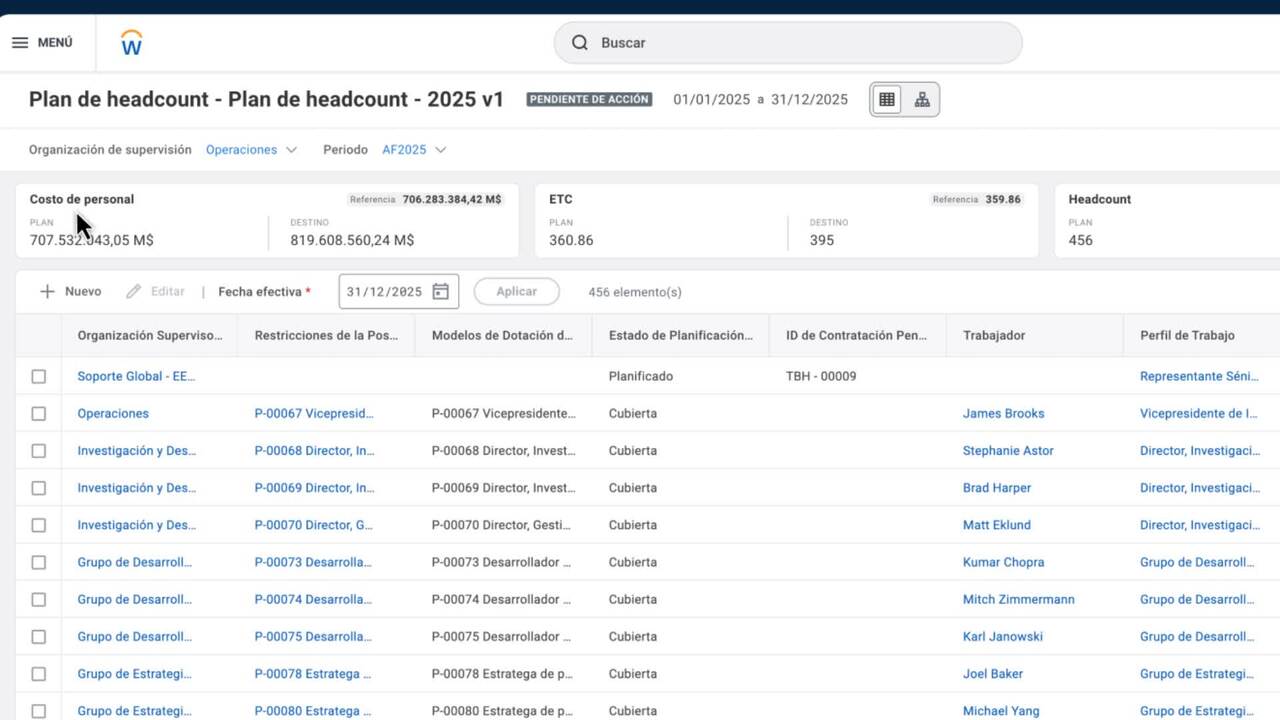Open the AF2025 period dropdown

coord(440,150)
